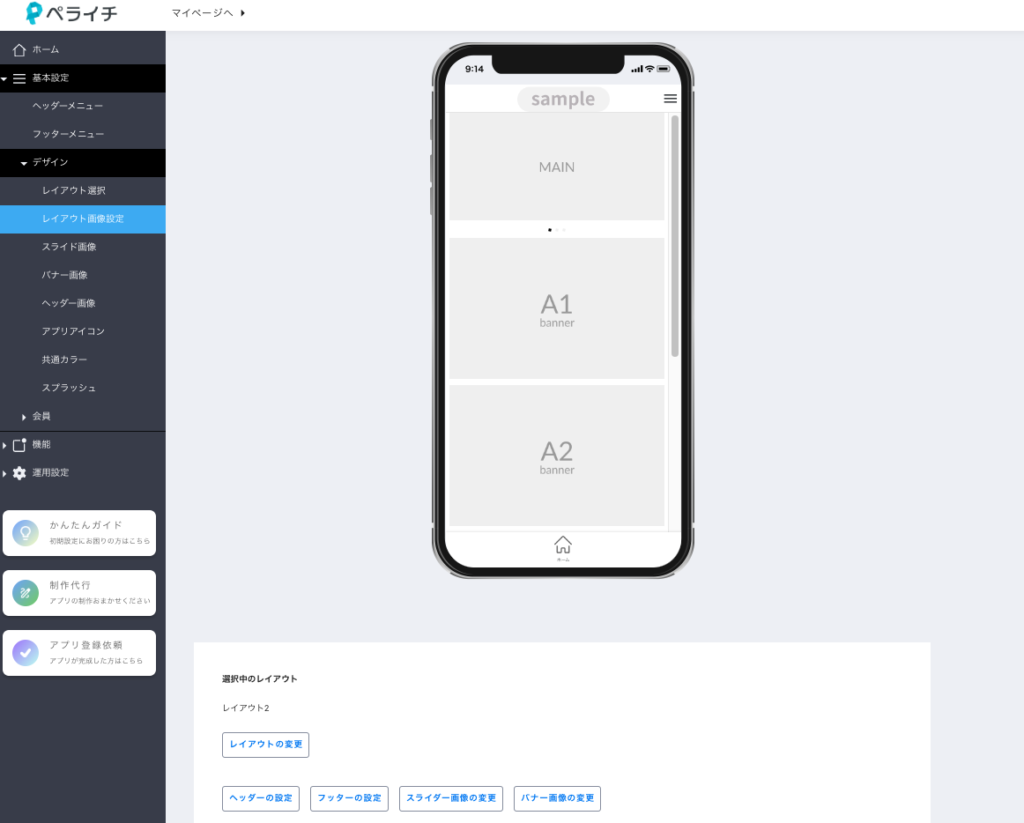The height and width of the screenshot is (823, 1024).
Task: Select レイアウト選択 in the sidebar
Action: [73, 190]
